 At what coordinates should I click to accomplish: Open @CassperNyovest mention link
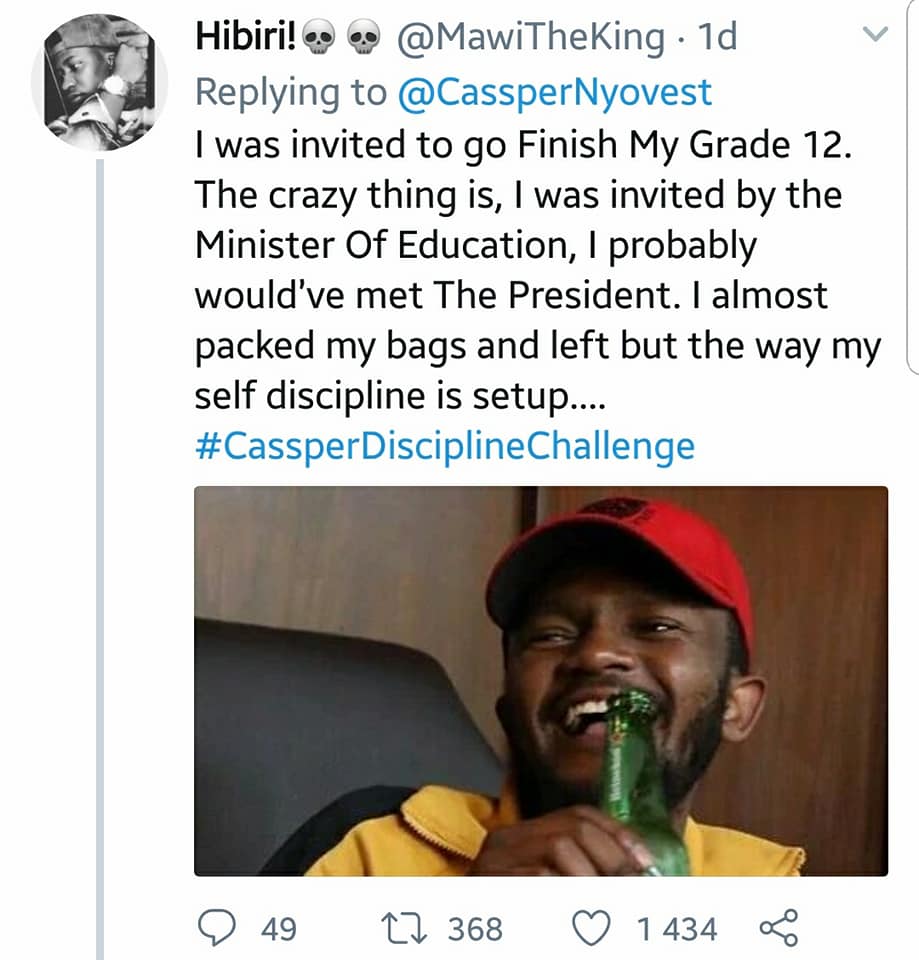(555, 92)
